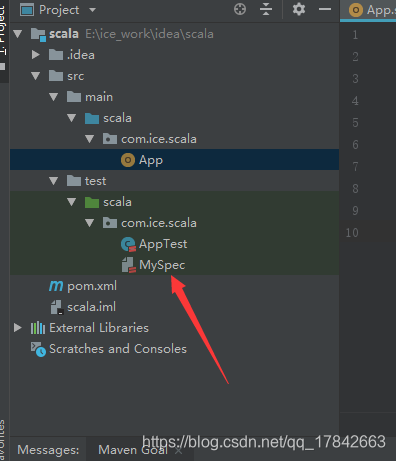Select External Libraries label
This screenshot has width=396, height=461.
tap(99, 328)
